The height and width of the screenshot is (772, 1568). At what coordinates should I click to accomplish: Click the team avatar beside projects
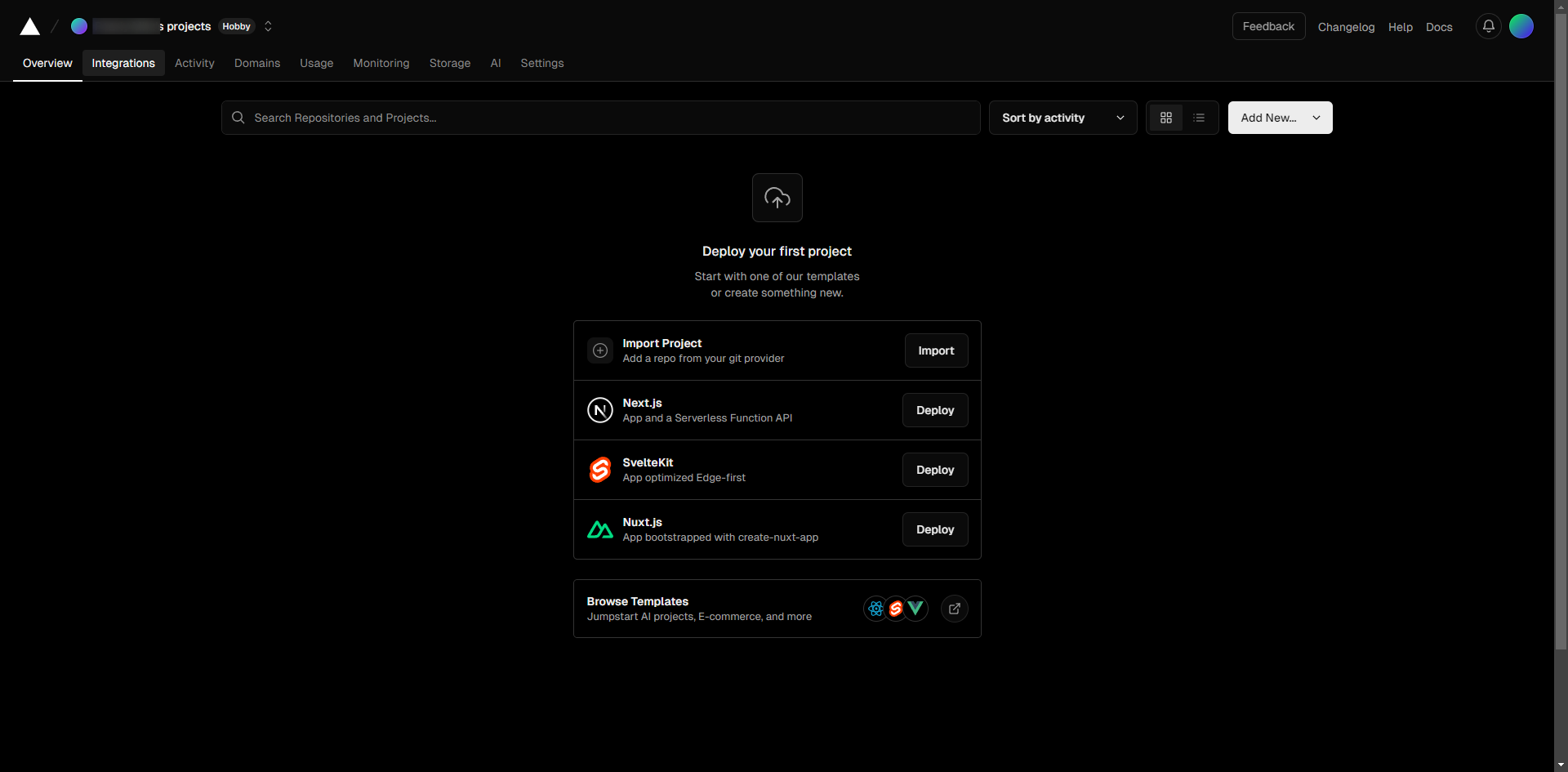(79, 26)
